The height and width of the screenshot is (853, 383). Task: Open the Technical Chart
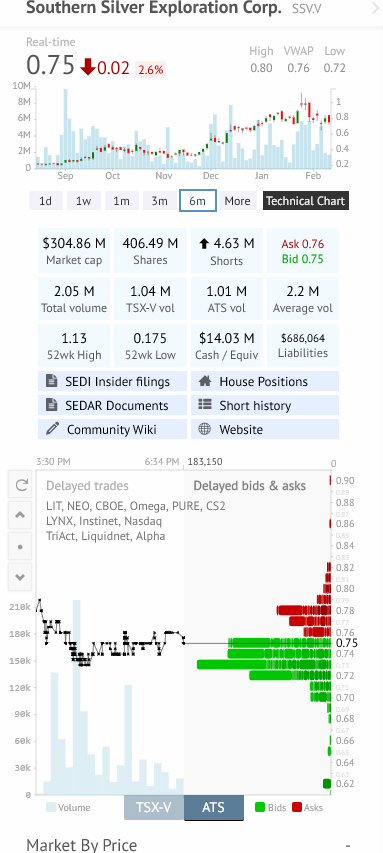pos(305,201)
